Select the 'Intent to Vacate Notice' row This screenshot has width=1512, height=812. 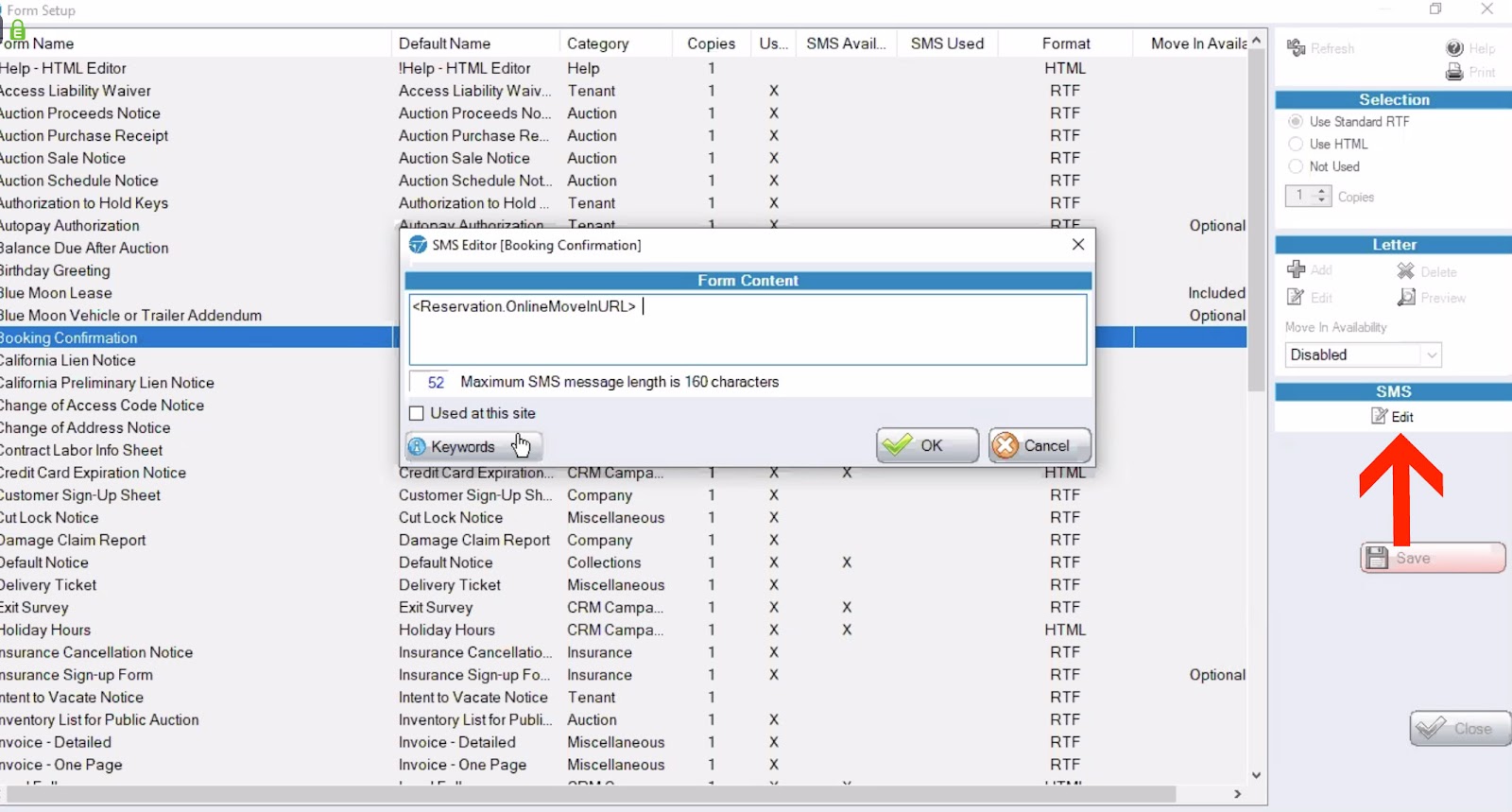point(624,698)
